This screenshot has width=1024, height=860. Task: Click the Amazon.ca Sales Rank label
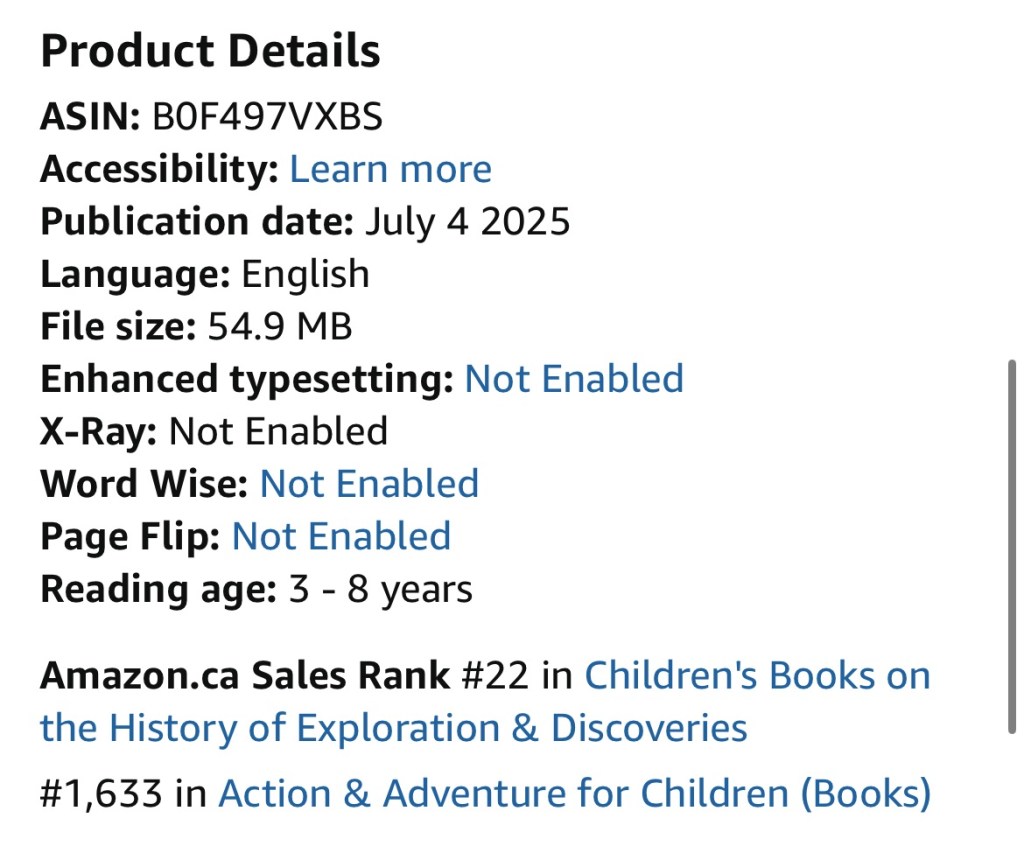[245, 676]
